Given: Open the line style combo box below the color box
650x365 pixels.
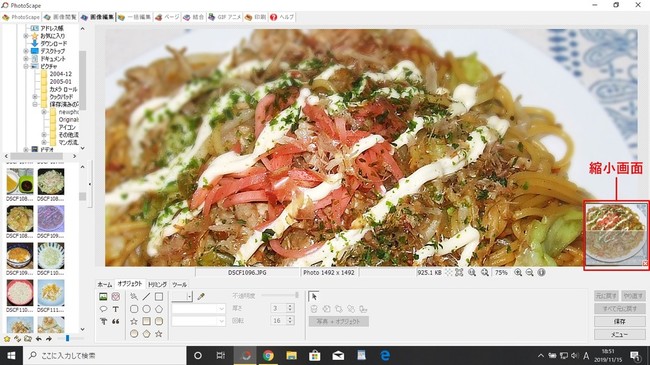Looking at the screenshot, I should (x=199, y=309).
